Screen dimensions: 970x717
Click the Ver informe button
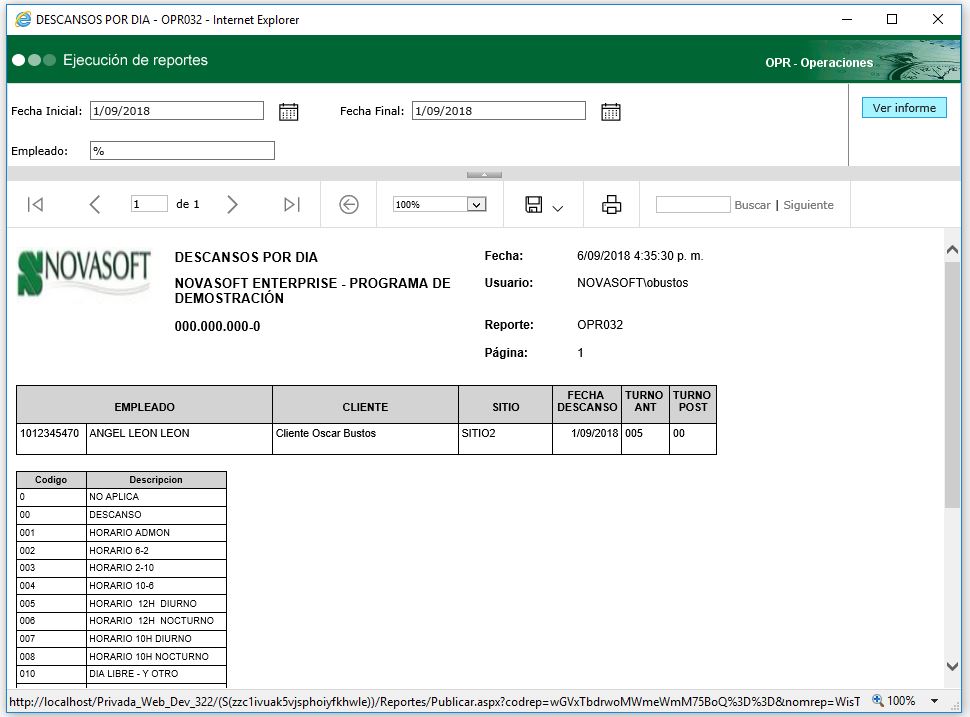pos(904,108)
